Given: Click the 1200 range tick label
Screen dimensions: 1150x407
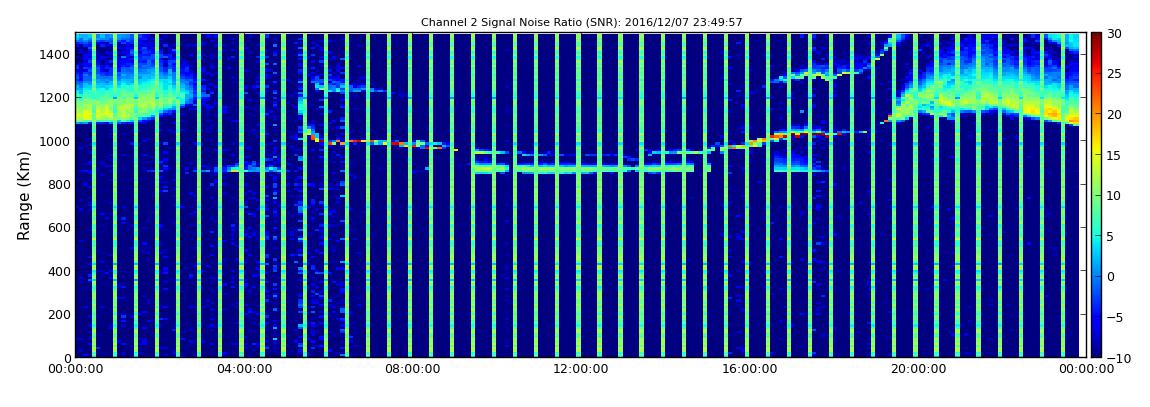Looking at the screenshot, I should click(x=56, y=98).
